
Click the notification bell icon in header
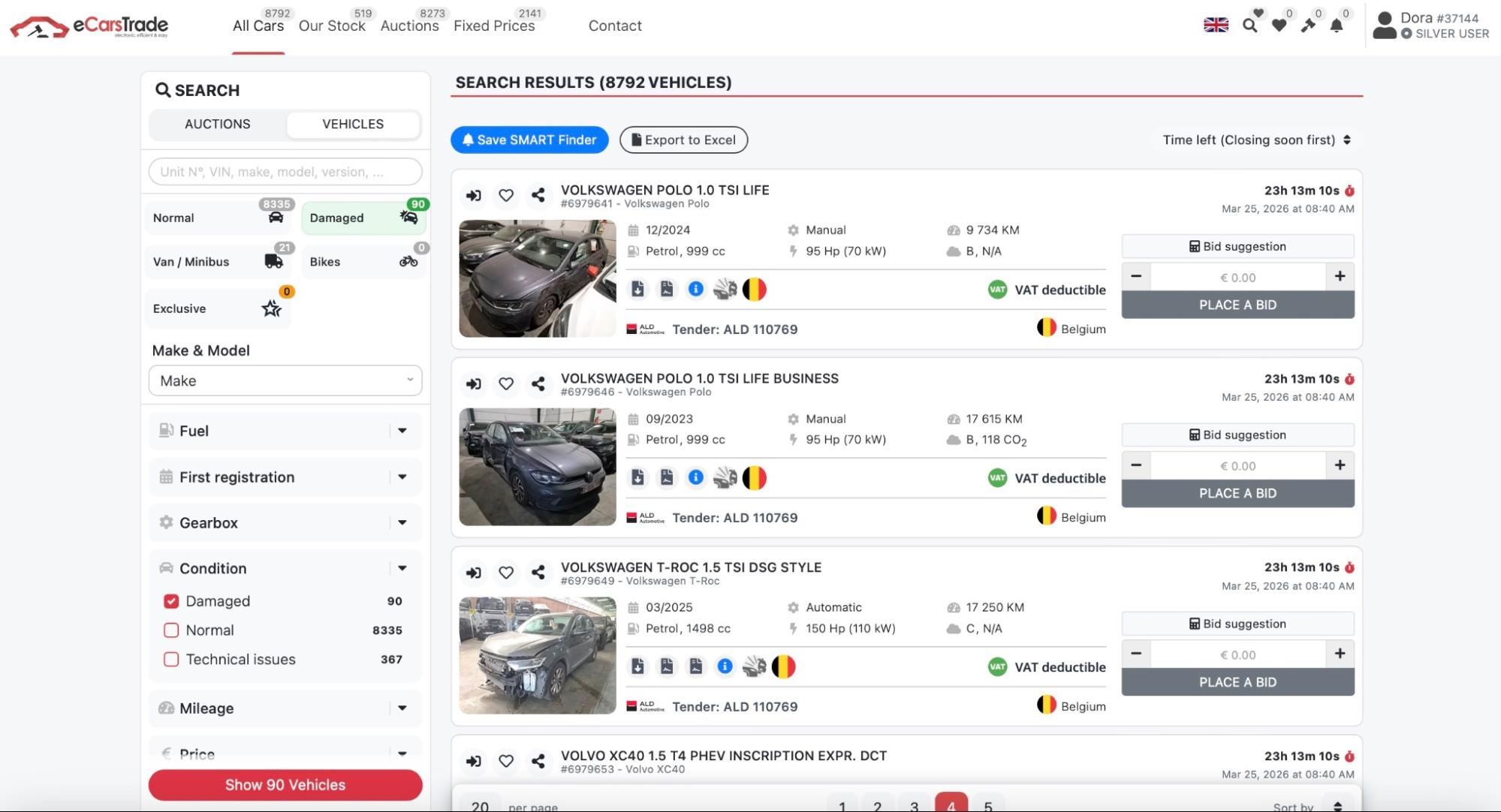pyautogui.click(x=1337, y=26)
